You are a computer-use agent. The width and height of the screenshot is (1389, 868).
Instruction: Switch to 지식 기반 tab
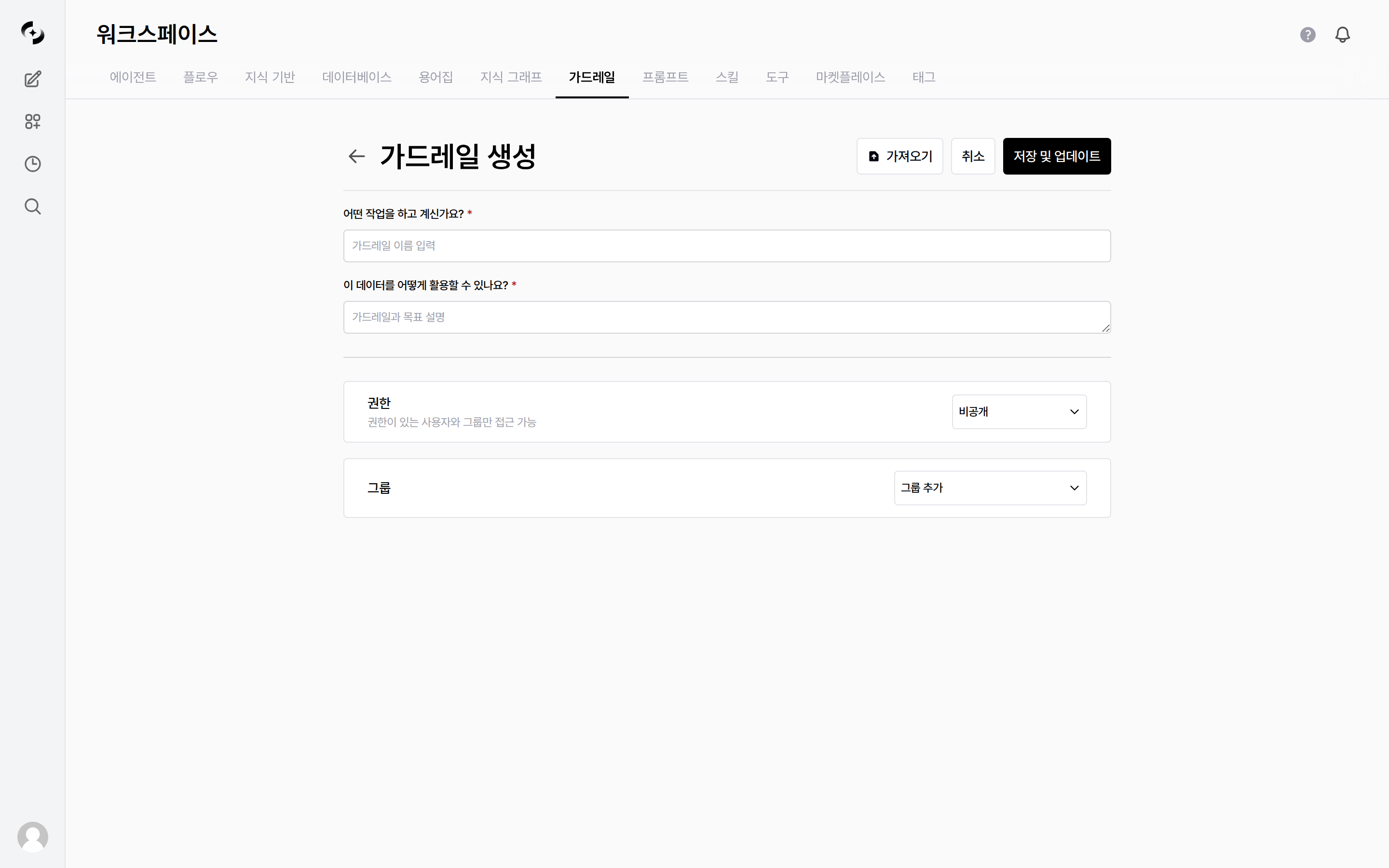pyautogui.click(x=270, y=77)
